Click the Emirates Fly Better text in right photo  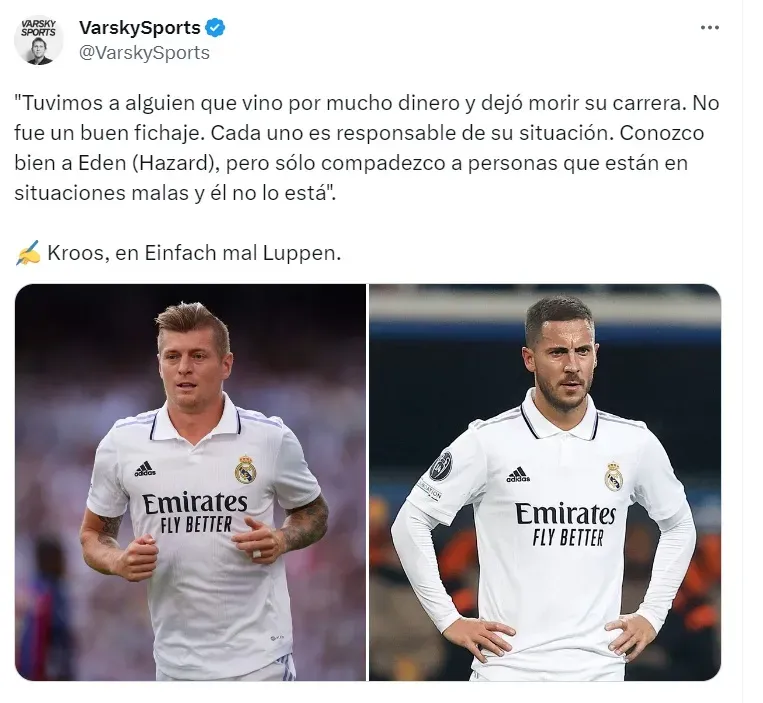tap(567, 524)
